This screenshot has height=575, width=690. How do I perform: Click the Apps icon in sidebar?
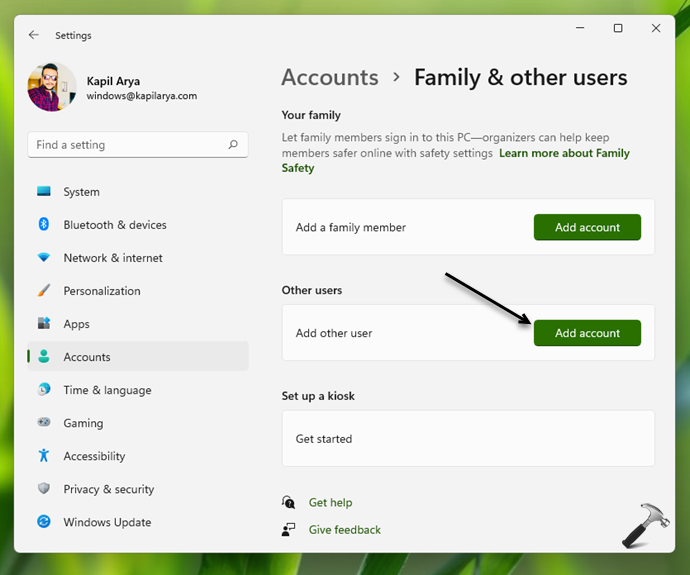point(44,324)
